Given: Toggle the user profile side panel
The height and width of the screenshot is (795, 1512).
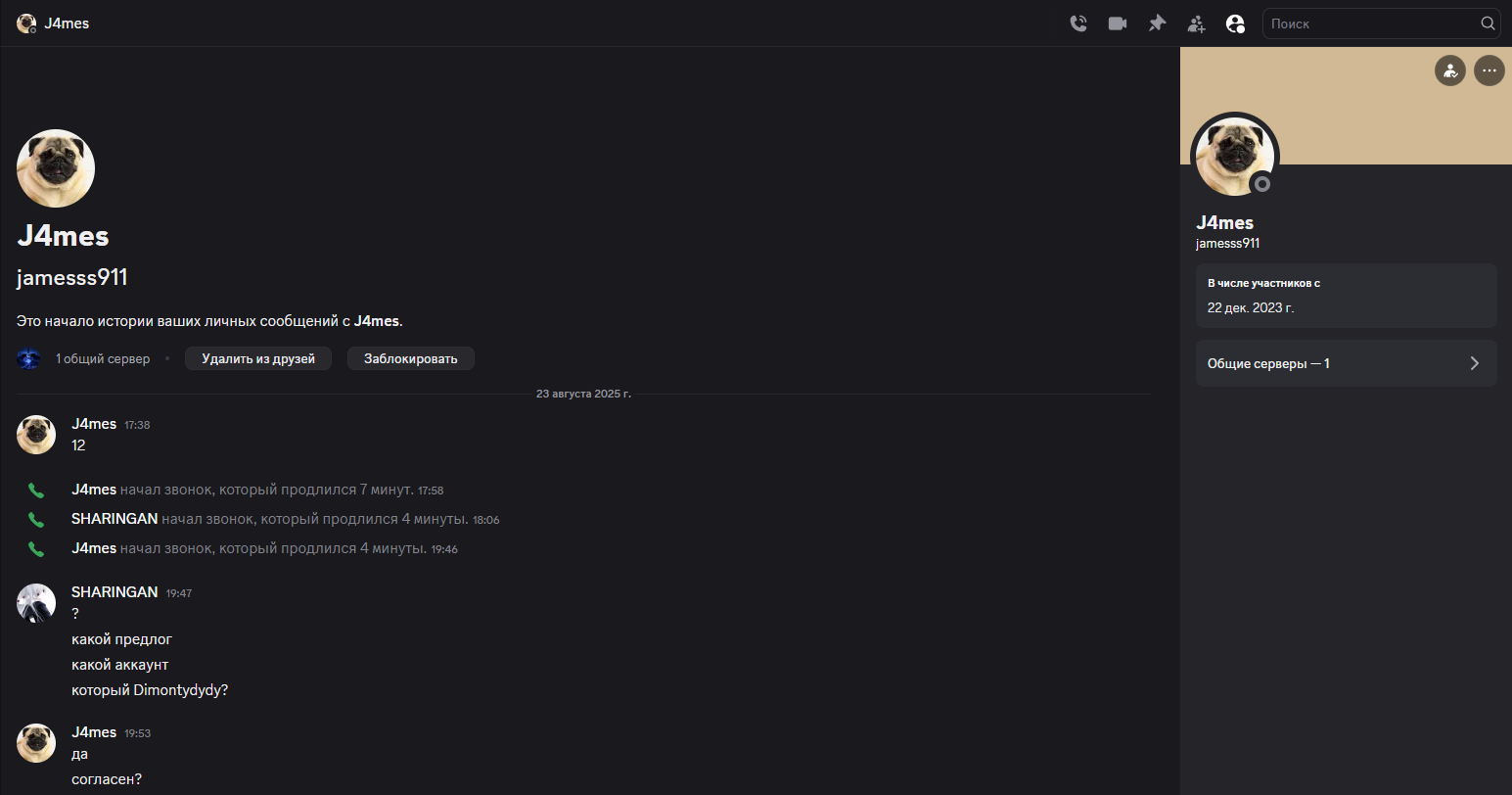Looking at the screenshot, I should [1235, 23].
